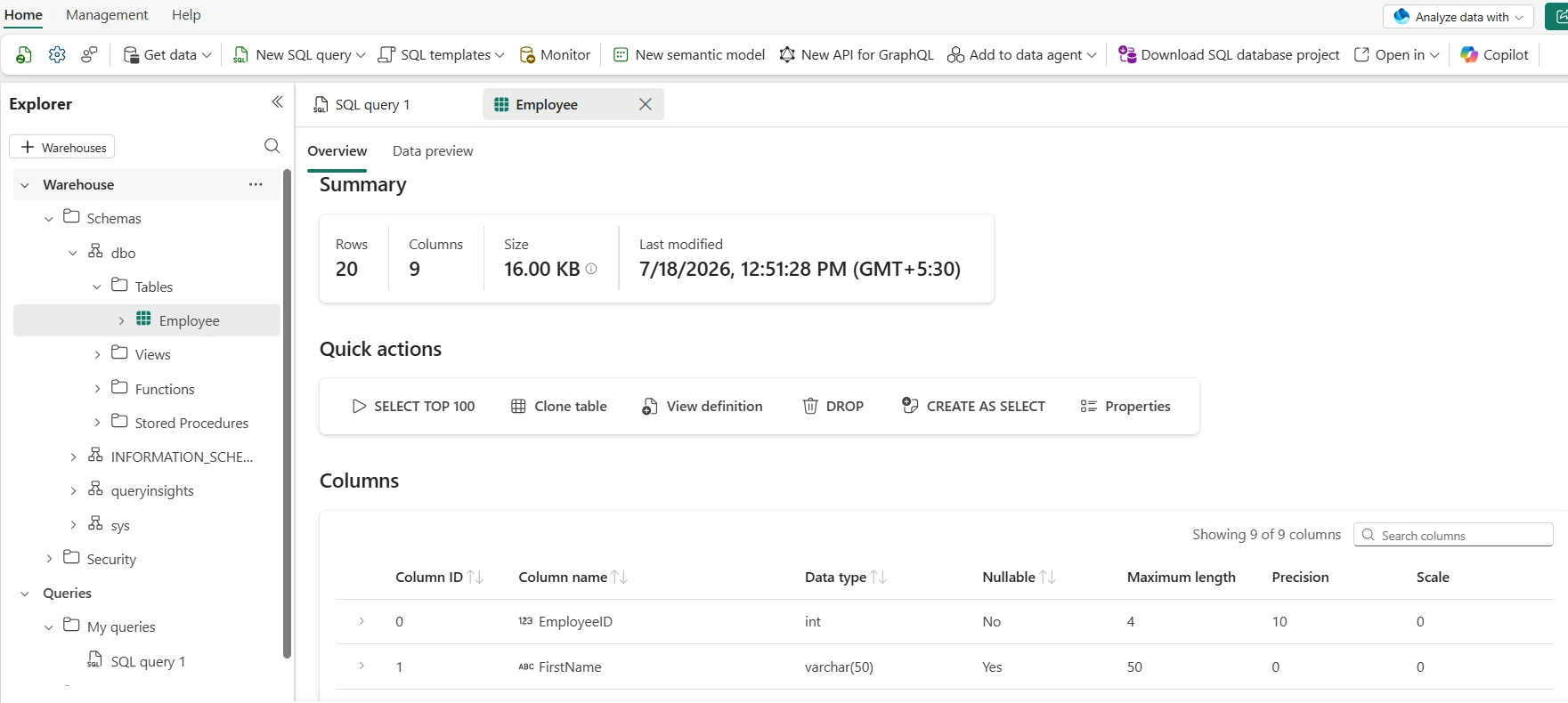Image resolution: width=1568 pixels, height=703 pixels.
Task: Click CREATE AS SELECT quick action
Action: [973, 406]
